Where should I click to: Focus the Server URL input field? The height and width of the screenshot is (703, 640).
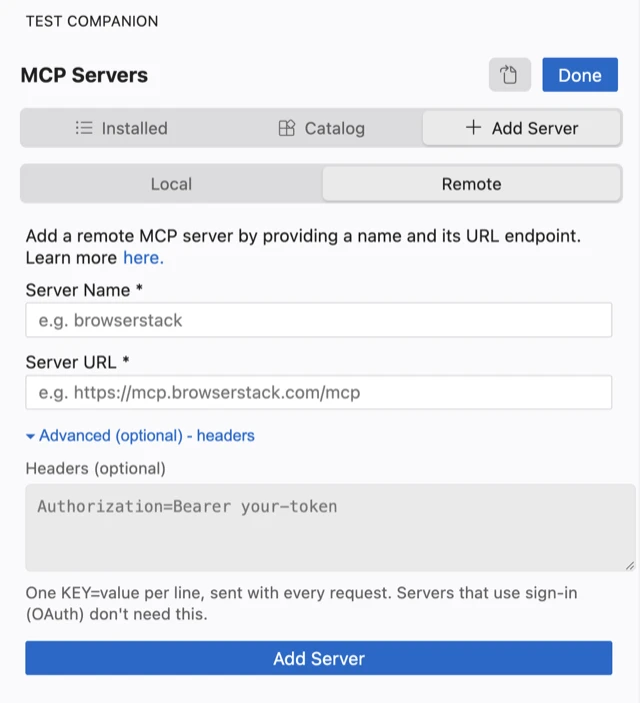[319, 392]
